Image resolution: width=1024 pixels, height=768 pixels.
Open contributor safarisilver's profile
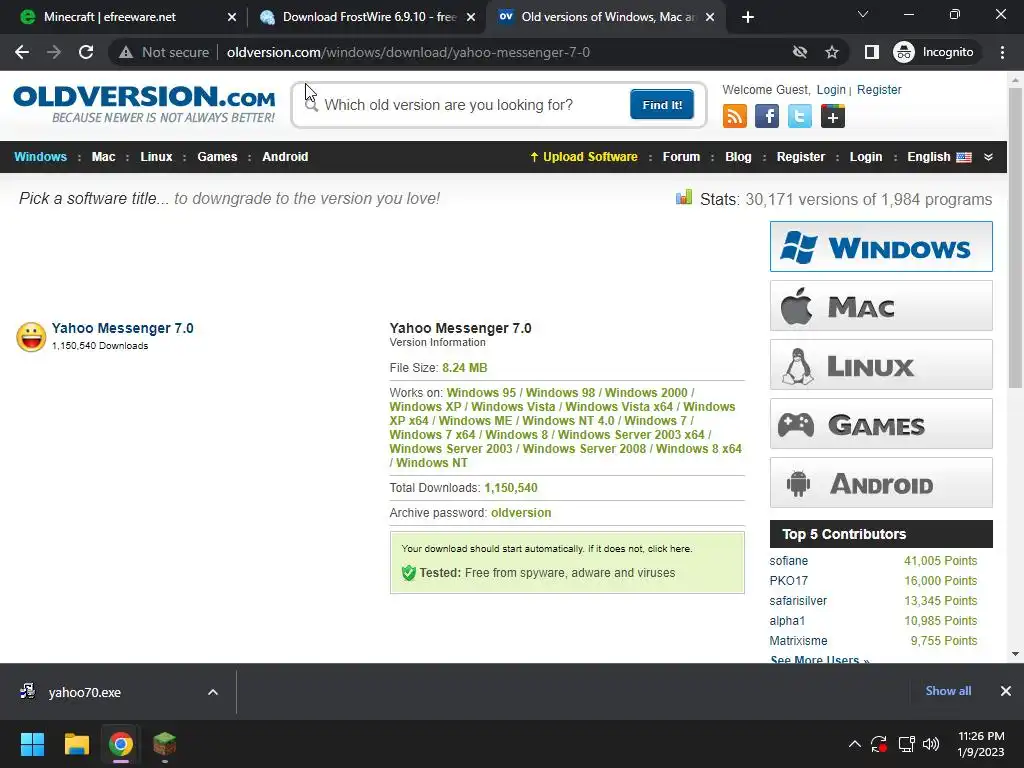click(798, 601)
